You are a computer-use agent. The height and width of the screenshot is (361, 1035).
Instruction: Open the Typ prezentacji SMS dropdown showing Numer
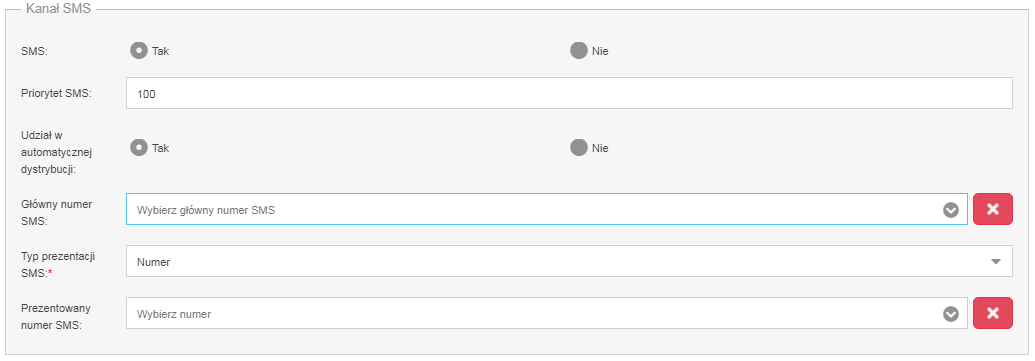point(569,261)
